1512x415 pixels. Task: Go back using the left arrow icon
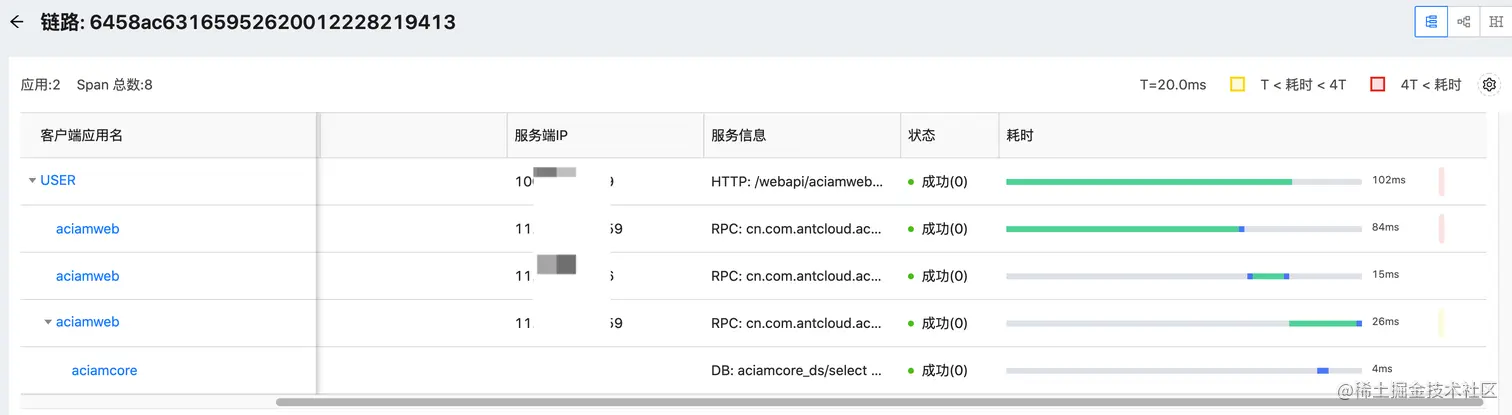[17, 22]
